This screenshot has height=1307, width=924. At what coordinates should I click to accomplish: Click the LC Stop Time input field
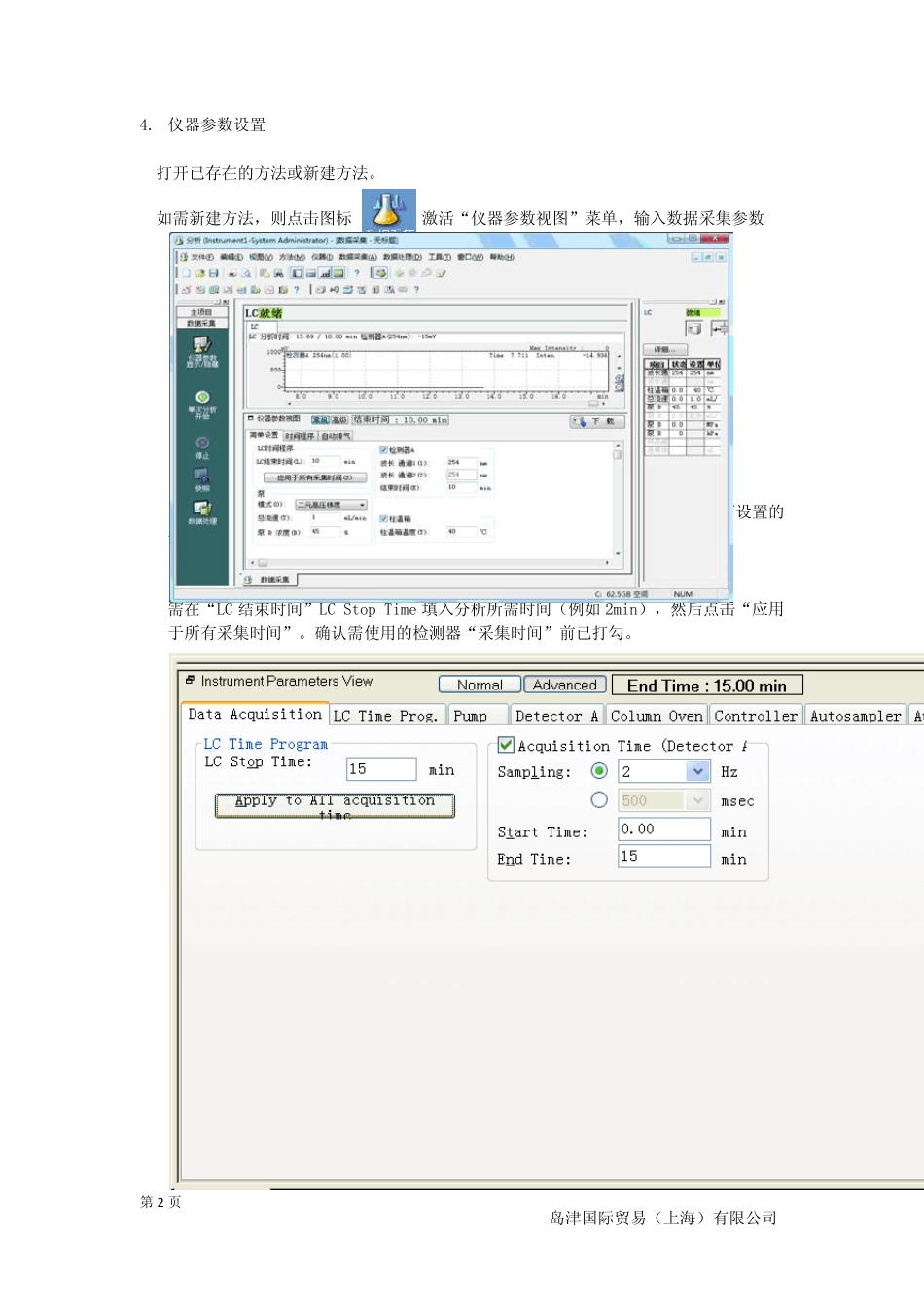[x=381, y=769]
